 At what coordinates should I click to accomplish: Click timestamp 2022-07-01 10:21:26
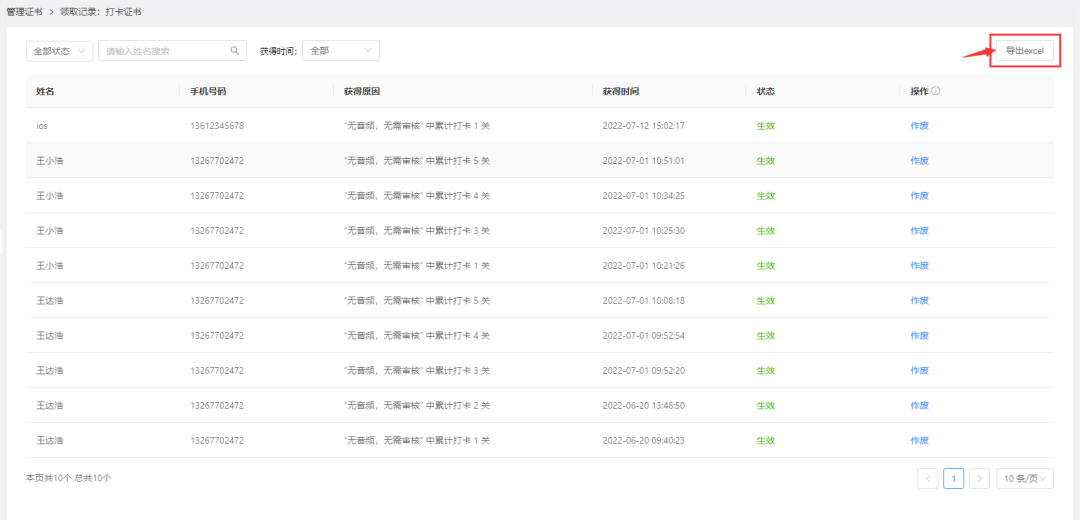tap(643, 265)
